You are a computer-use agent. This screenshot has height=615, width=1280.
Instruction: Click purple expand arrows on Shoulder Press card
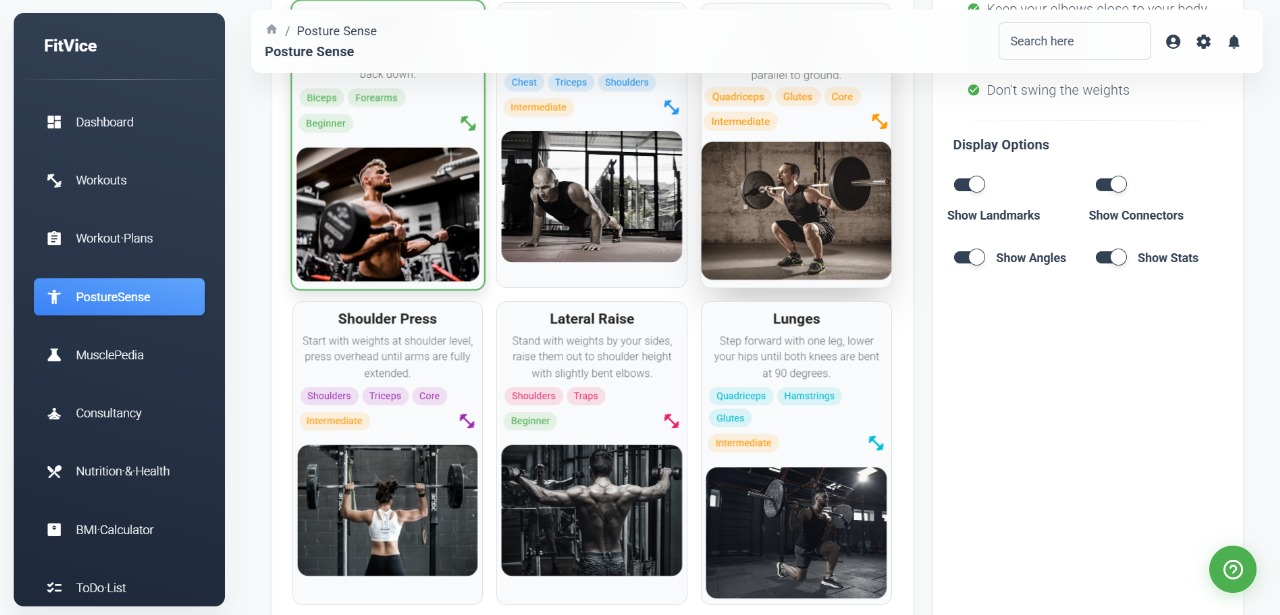point(467,420)
